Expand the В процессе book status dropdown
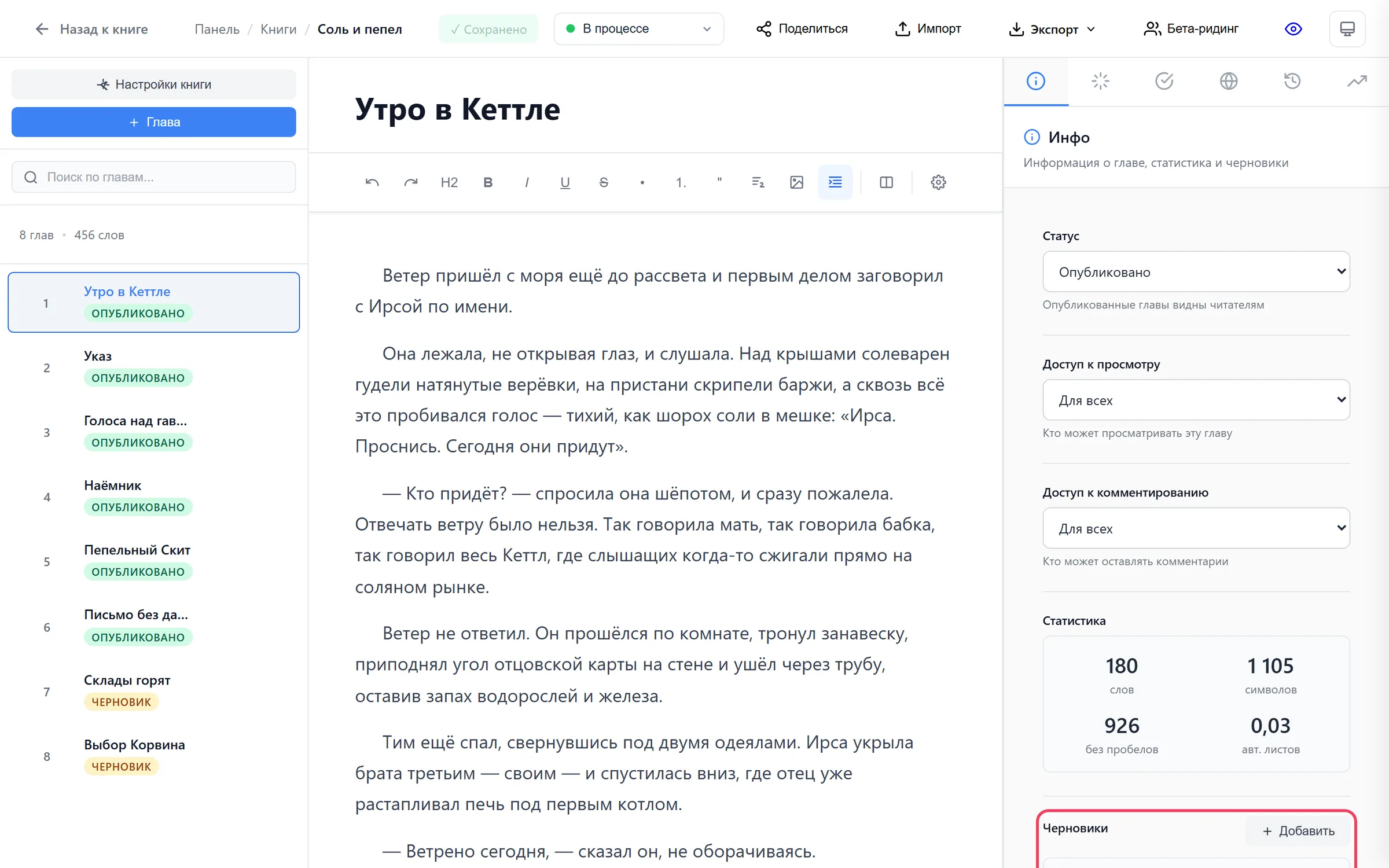 [x=638, y=29]
